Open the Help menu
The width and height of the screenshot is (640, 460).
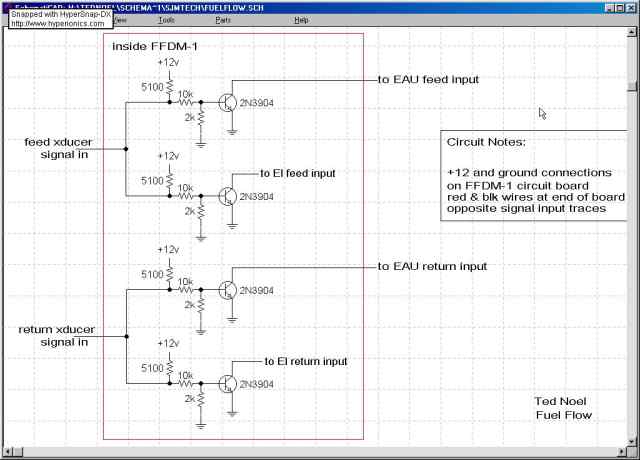click(x=301, y=20)
